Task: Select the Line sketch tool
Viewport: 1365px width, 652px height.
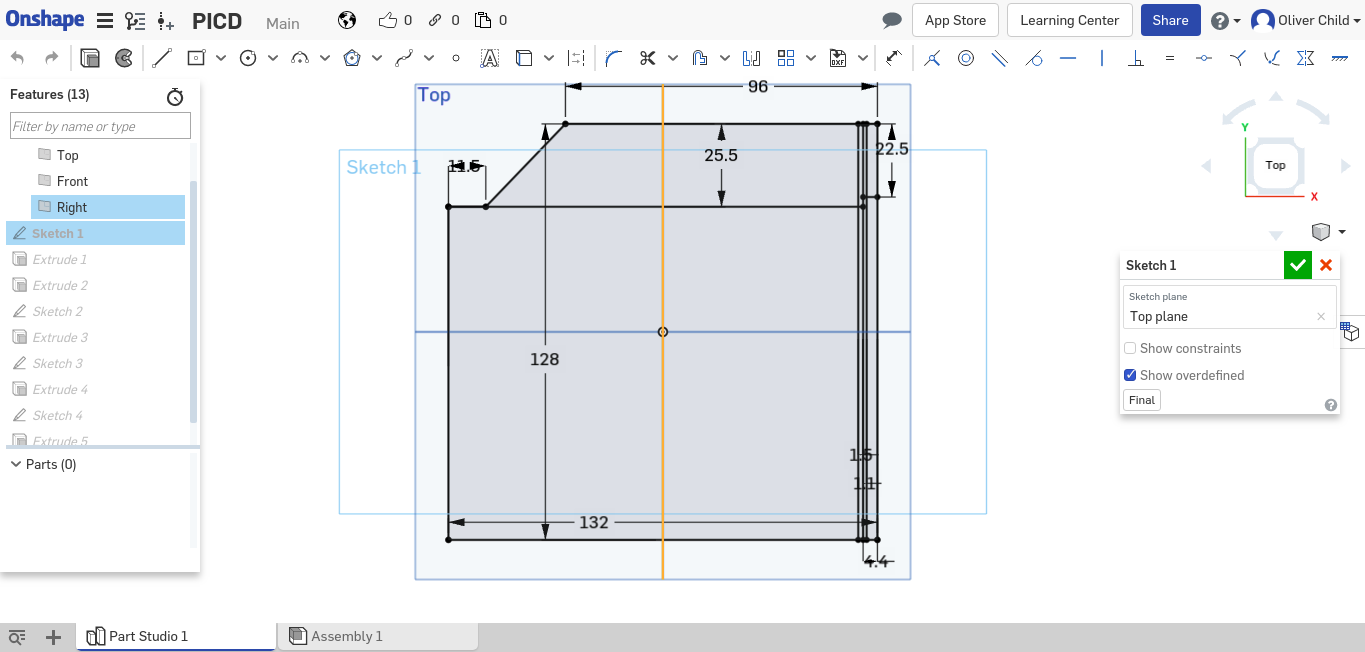Action: [x=161, y=57]
